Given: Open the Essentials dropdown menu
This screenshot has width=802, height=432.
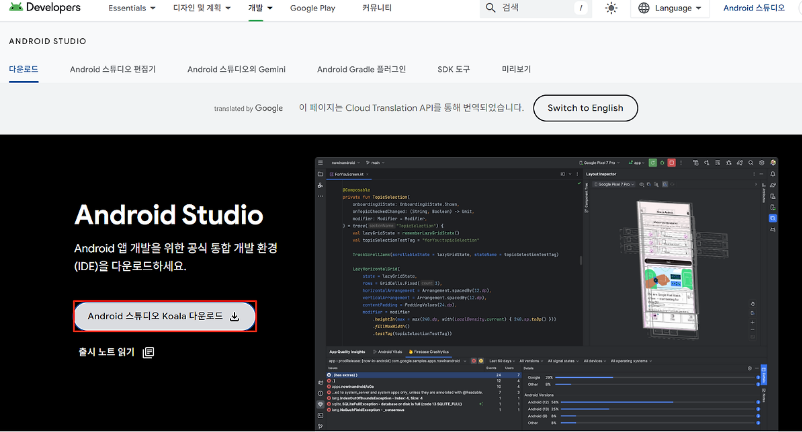Looking at the screenshot, I should coord(131,8).
